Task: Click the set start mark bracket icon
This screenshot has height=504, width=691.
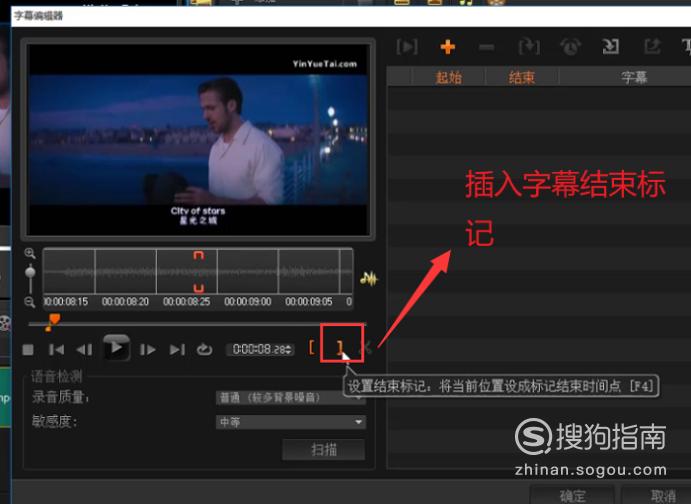Action: pos(312,348)
